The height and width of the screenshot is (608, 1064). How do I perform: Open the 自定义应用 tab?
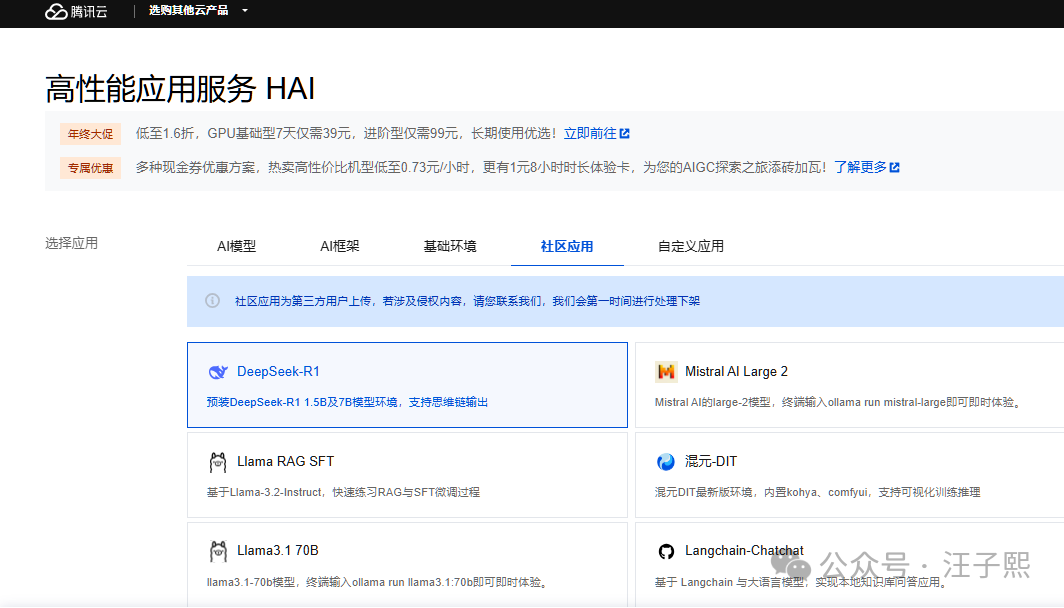point(691,246)
